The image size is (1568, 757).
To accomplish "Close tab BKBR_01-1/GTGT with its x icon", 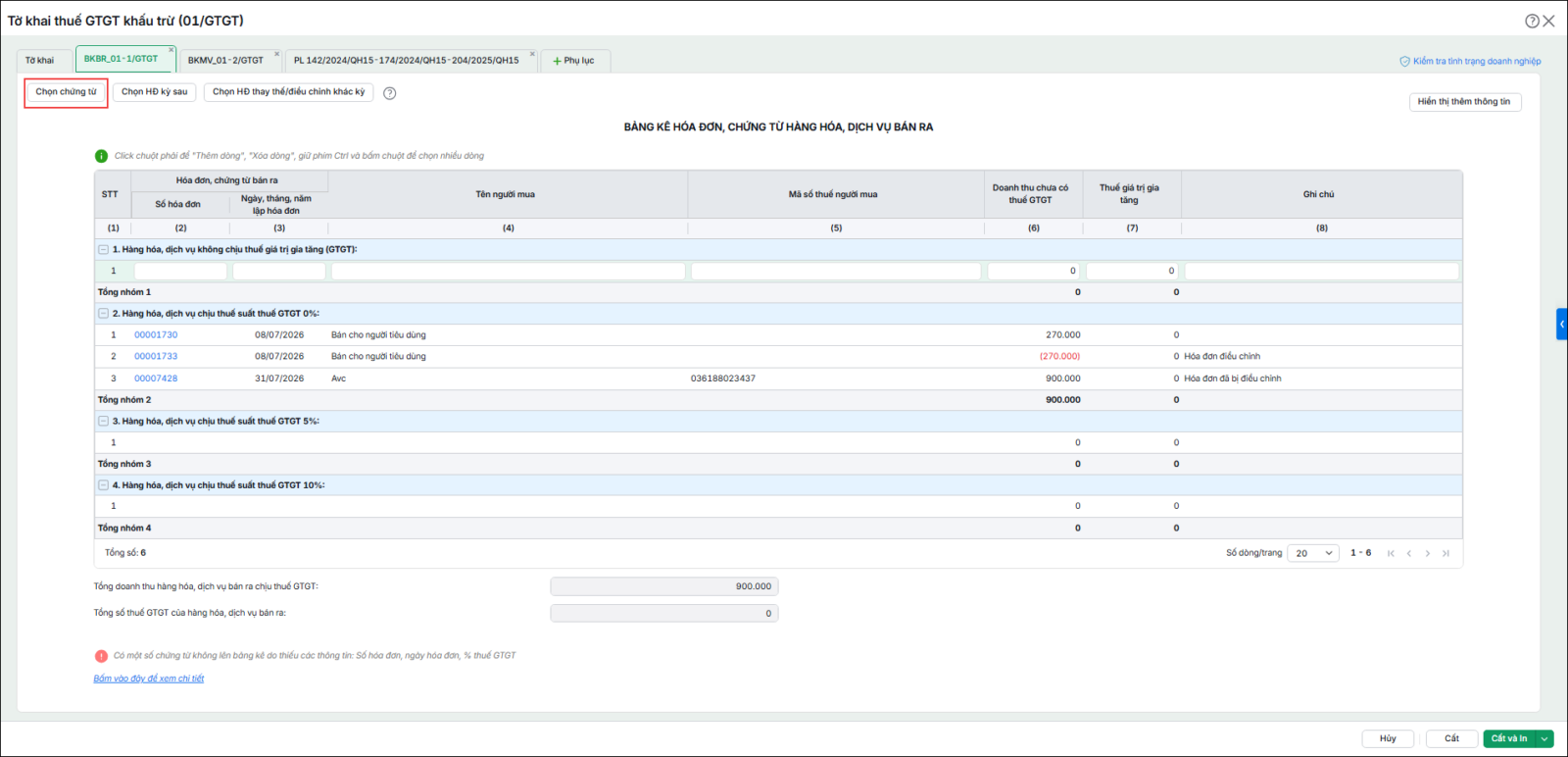I will tap(171, 50).
